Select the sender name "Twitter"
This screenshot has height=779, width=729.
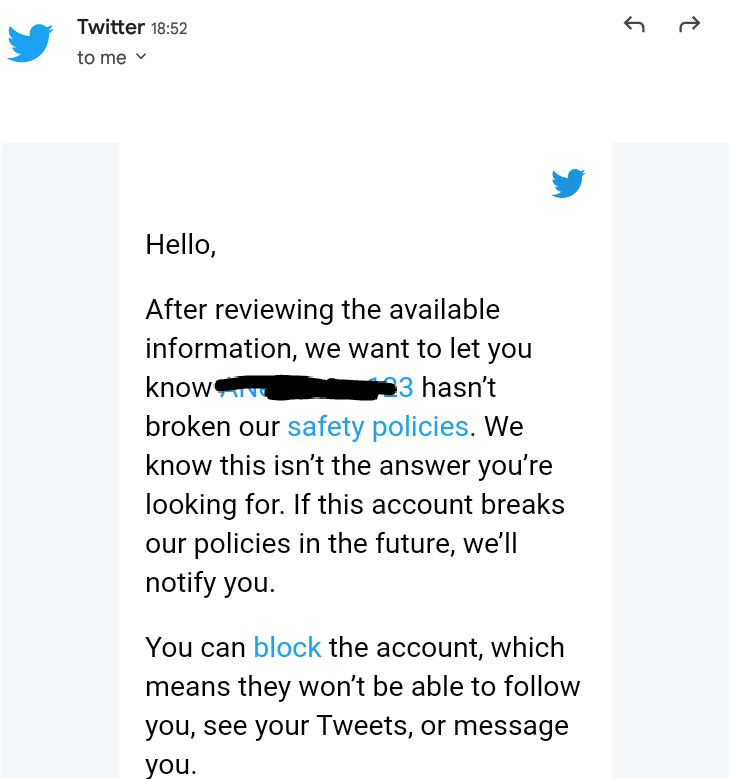(111, 27)
